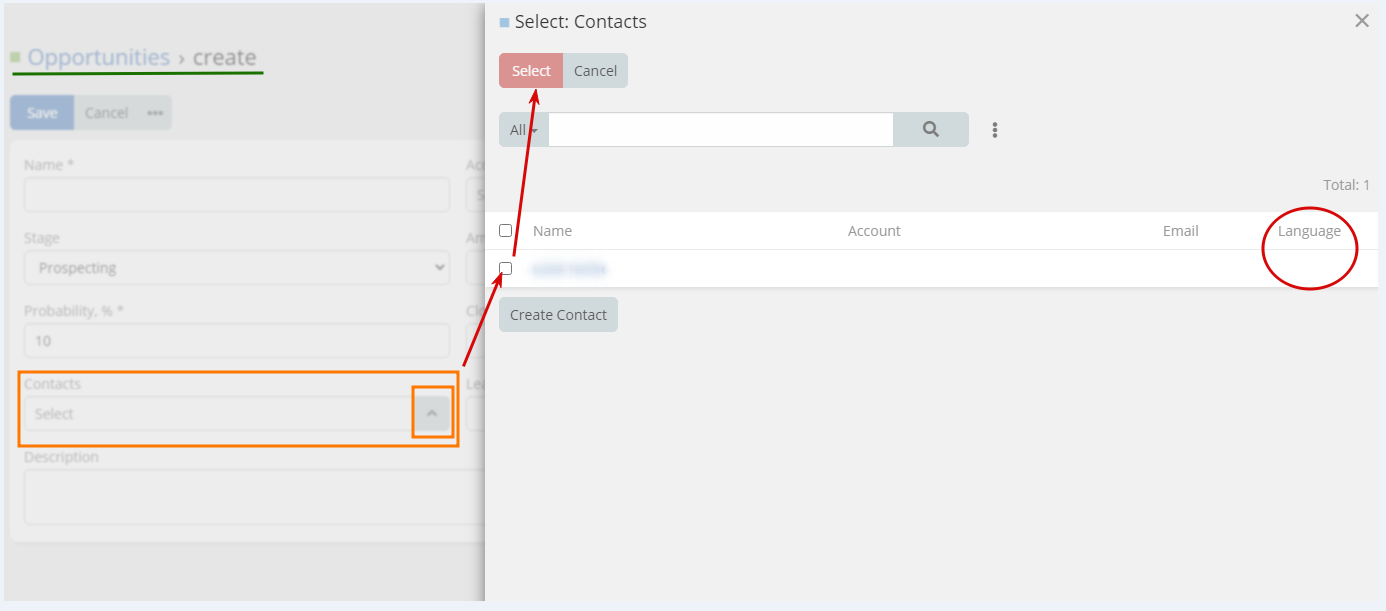This screenshot has width=1386, height=611.
Task: Click the Create Contact button
Action: click(558, 315)
